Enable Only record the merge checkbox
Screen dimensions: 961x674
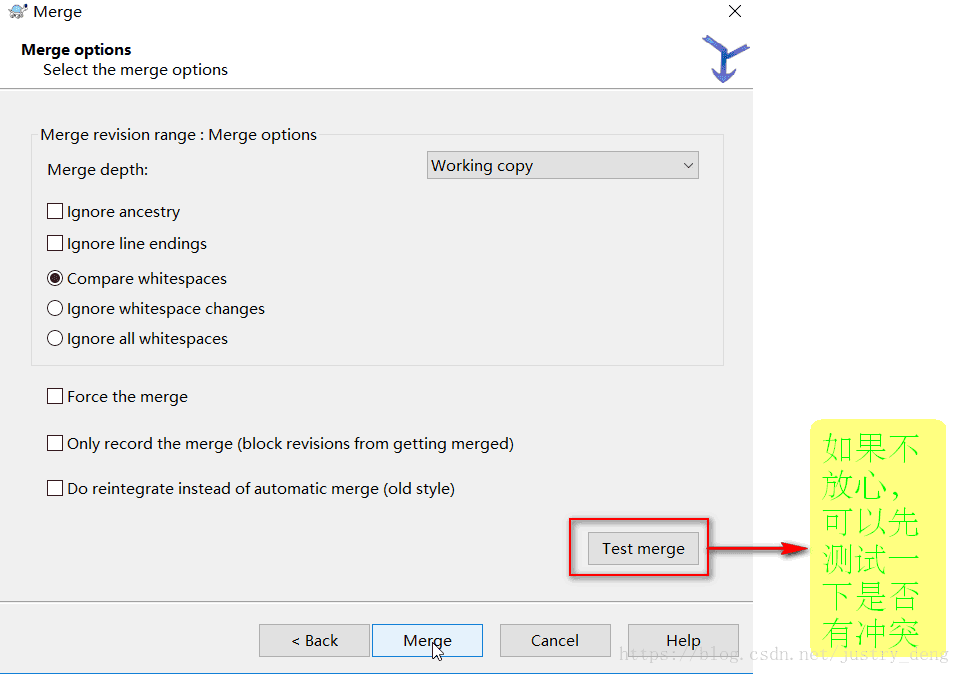click(55, 443)
